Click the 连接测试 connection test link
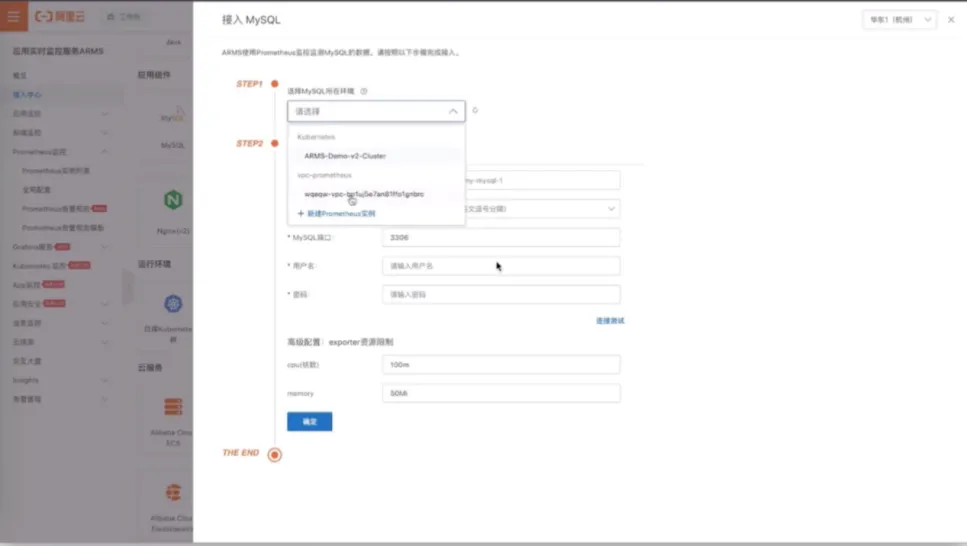967x546 pixels. (x=610, y=321)
